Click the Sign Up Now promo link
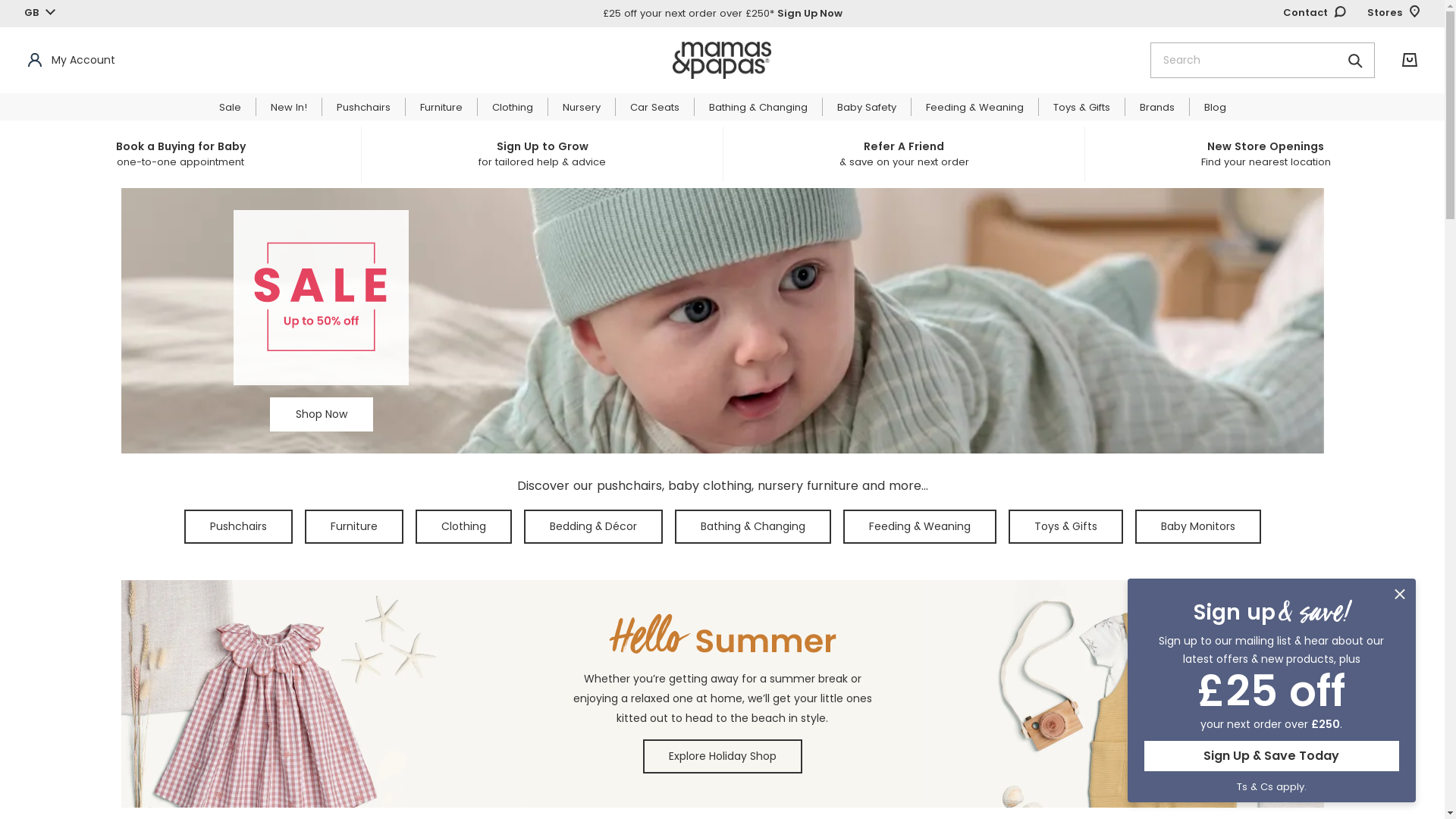 pos(810,14)
